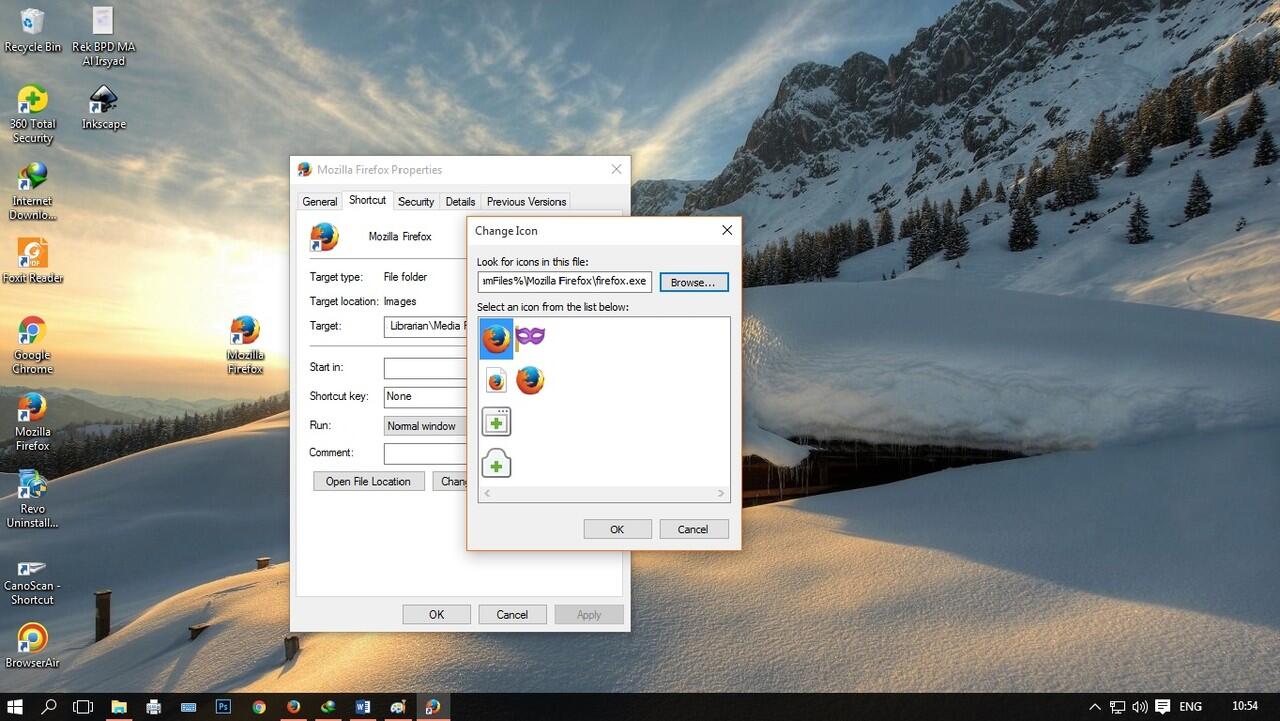Switch to Photoshop on the taskbar
The image size is (1280, 721).
223,706
